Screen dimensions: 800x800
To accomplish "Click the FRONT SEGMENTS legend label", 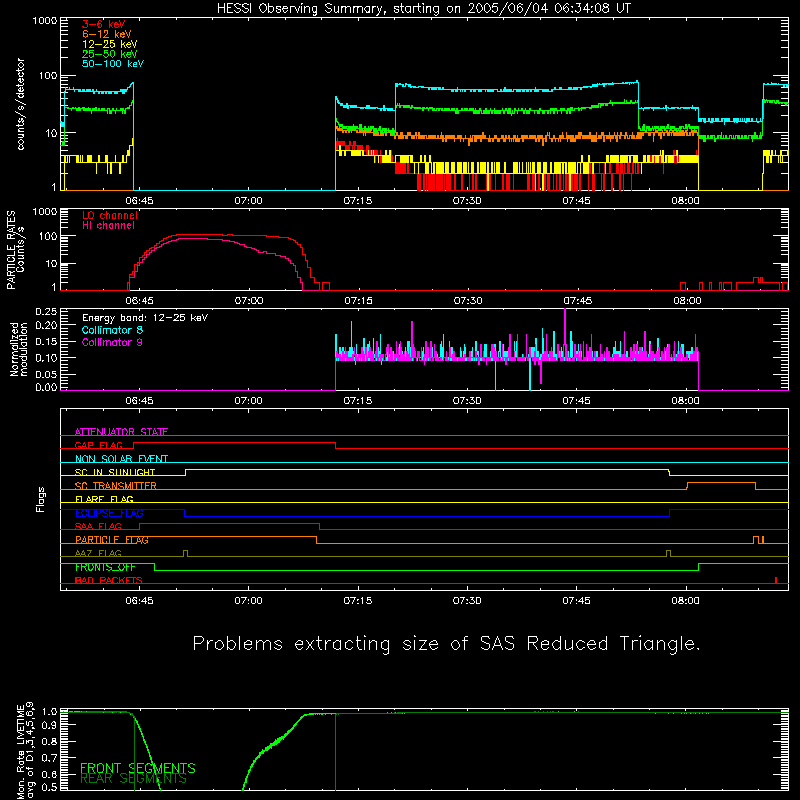I will 138,768.
